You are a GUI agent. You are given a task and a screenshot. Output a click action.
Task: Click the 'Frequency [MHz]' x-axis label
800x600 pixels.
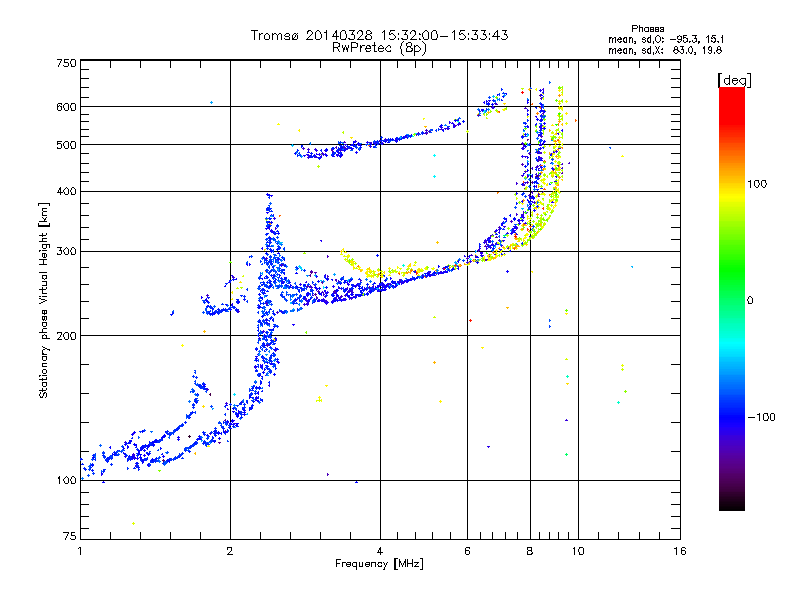pos(379,564)
